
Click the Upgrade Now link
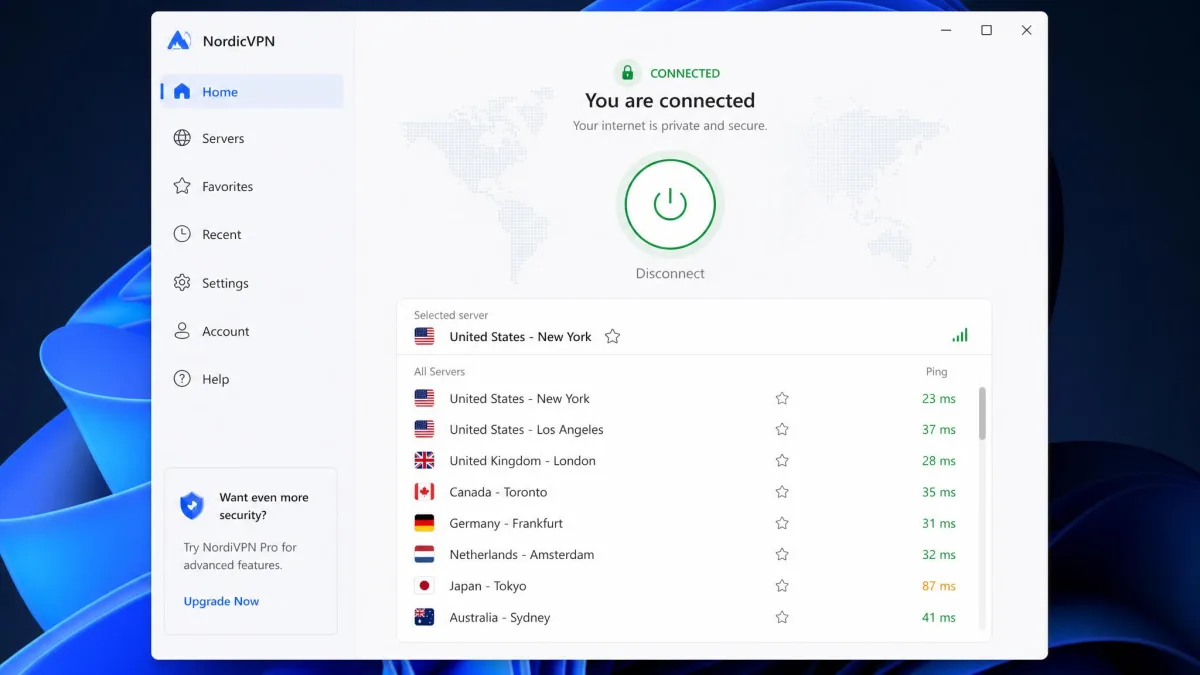click(x=221, y=601)
